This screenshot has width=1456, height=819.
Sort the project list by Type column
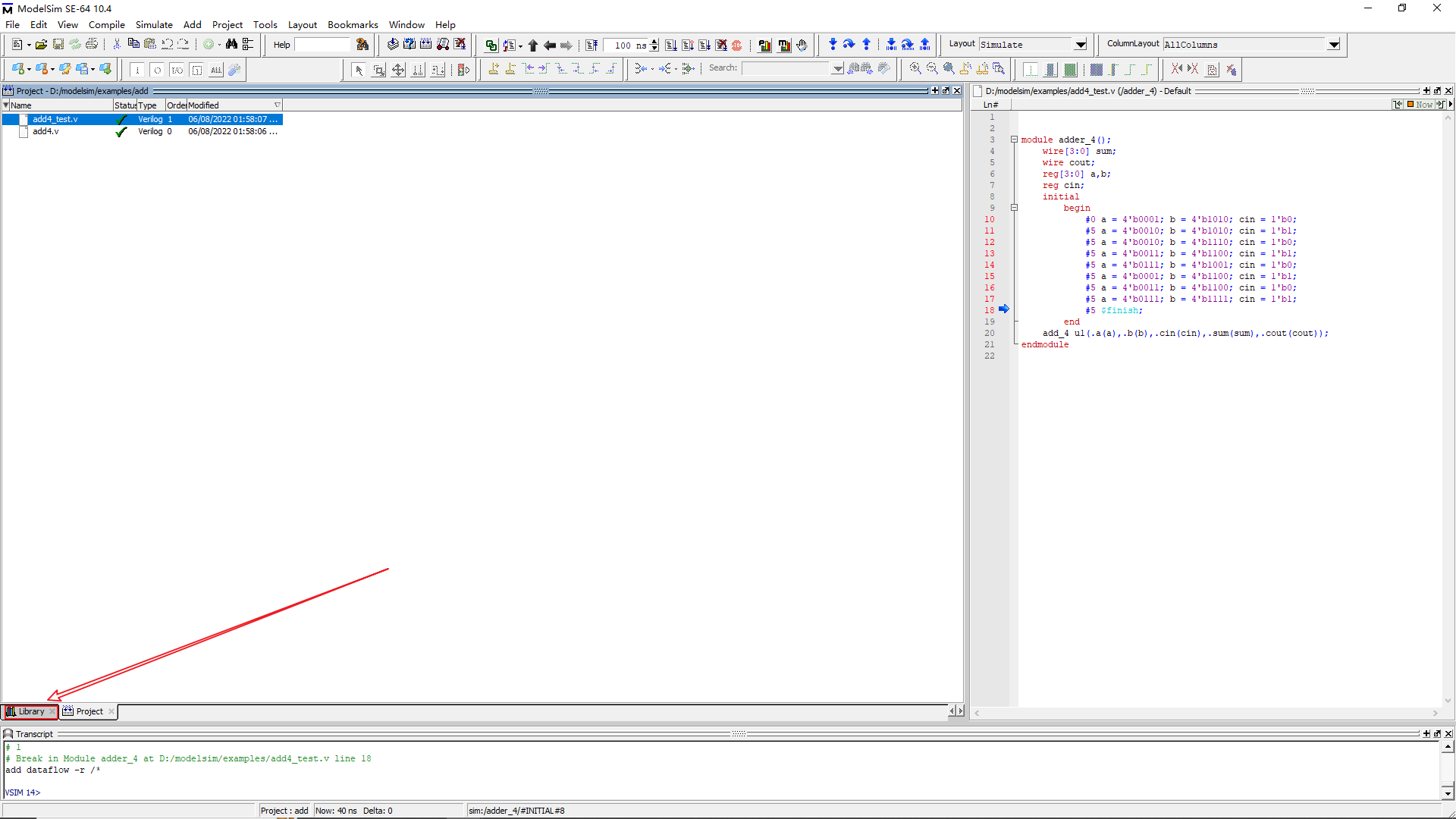[x=151, y=105]
